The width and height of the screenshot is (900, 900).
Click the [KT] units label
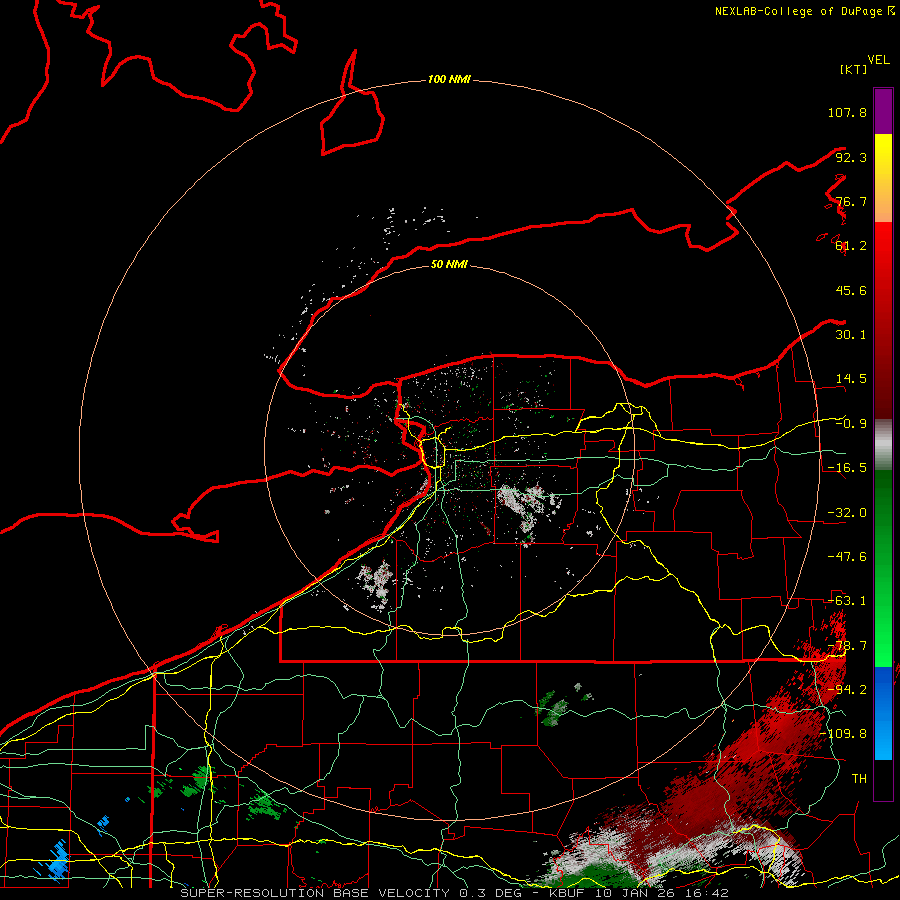pos(854,69)
